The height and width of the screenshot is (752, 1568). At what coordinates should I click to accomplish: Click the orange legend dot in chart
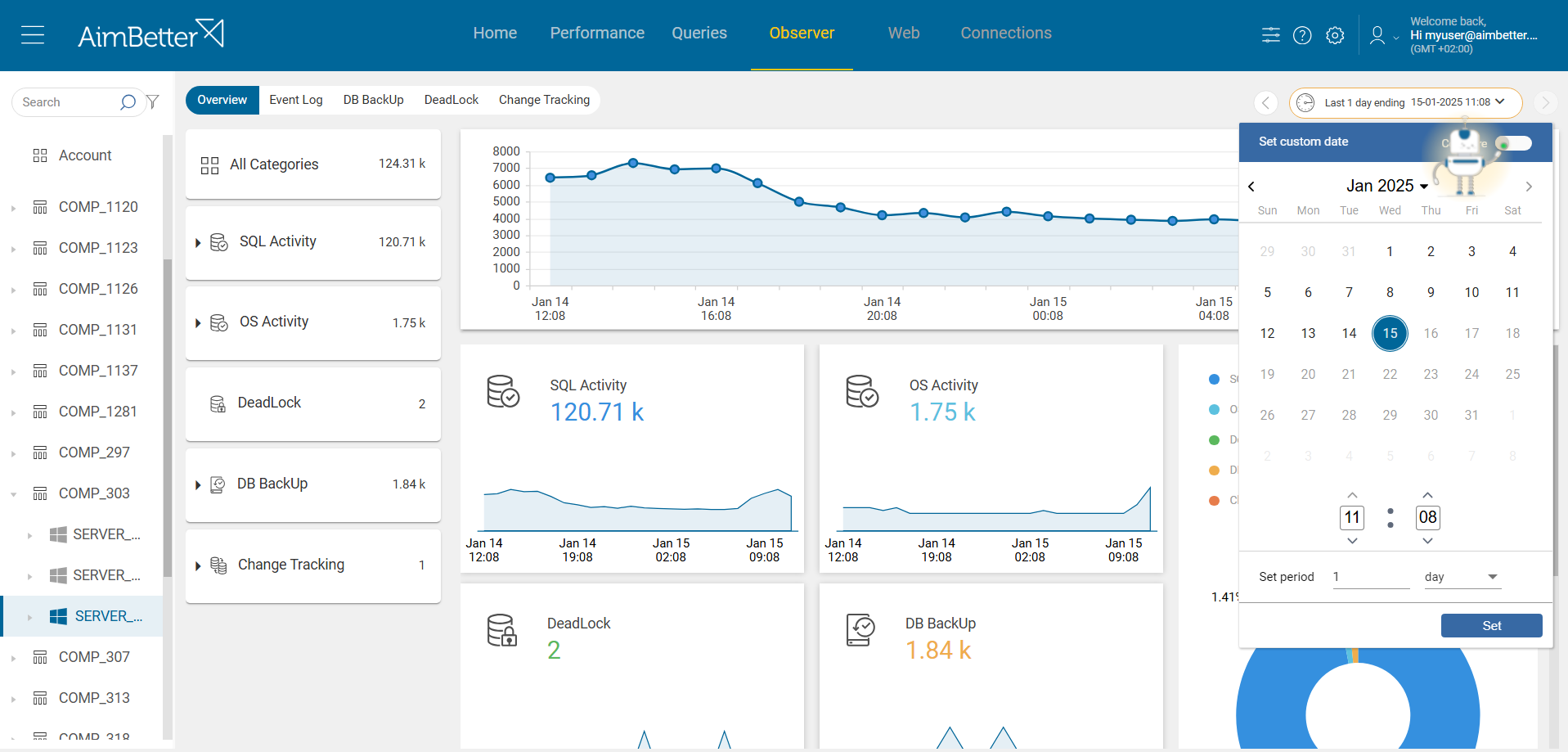(x=1215, y=470)
